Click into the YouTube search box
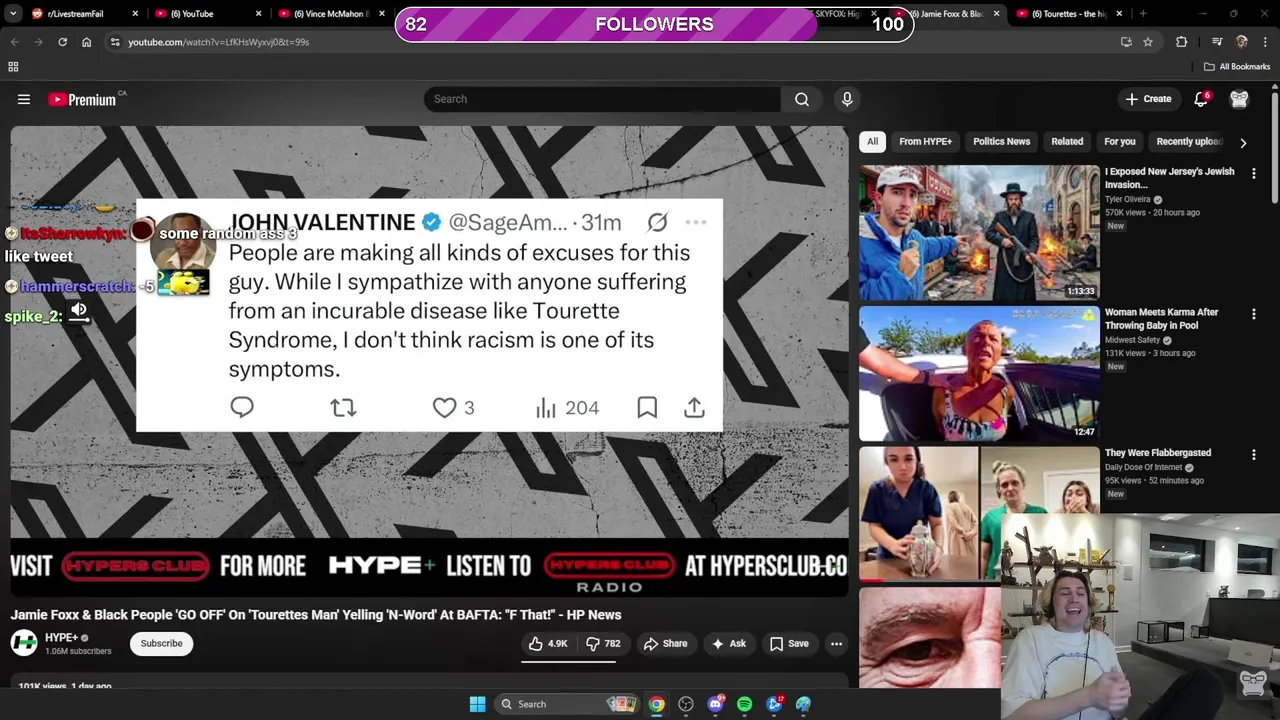The height and width of the screenshot is (720, 1280). pos(603,99)
